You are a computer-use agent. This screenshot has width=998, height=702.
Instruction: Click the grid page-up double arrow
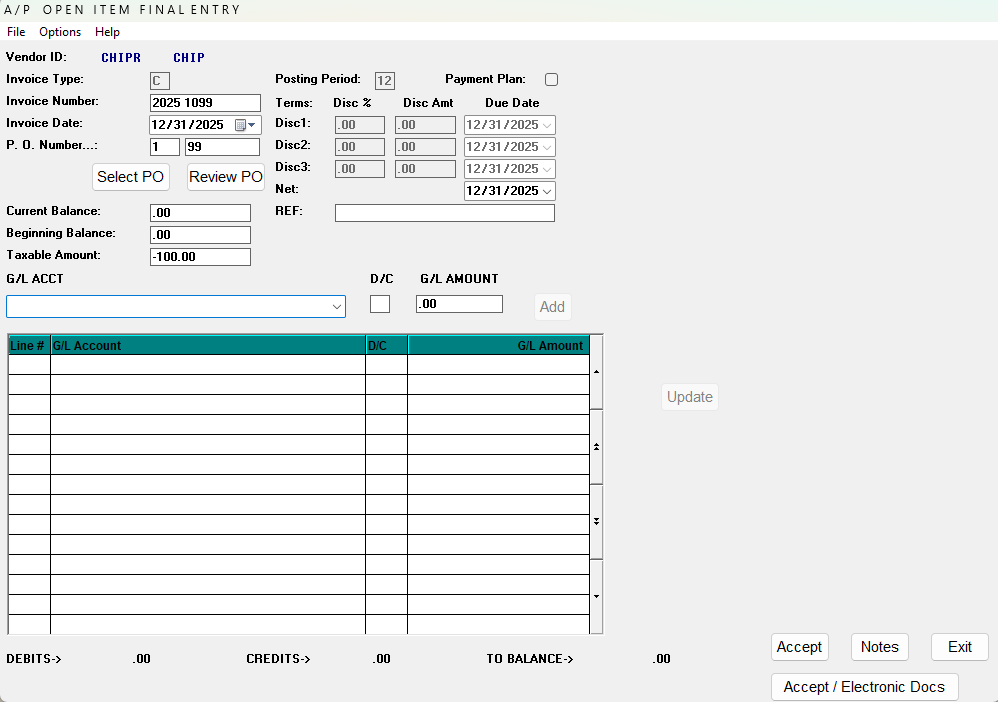(596, 447)
